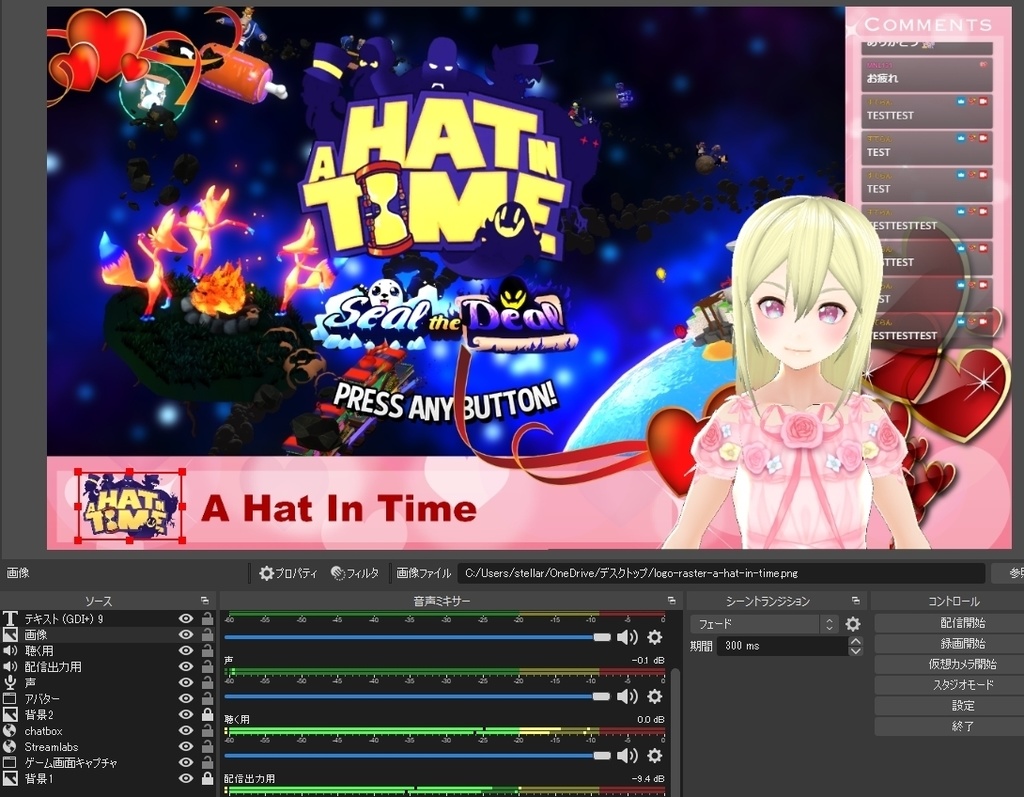Image resolution: width=1024 pixels, height=797 pixels.
Task: Click the 期間 label
Action: click(x=701, y=645)
